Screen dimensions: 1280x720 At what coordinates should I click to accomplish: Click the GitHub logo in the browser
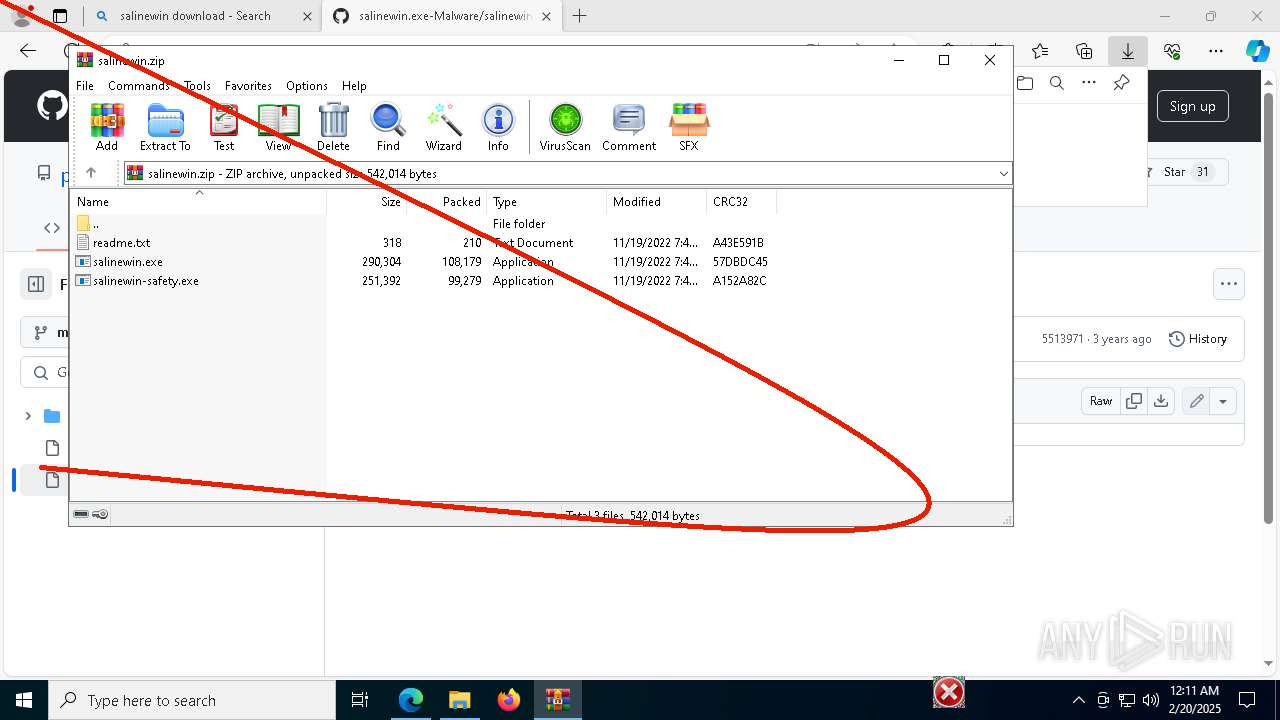[x=52, y=106]
